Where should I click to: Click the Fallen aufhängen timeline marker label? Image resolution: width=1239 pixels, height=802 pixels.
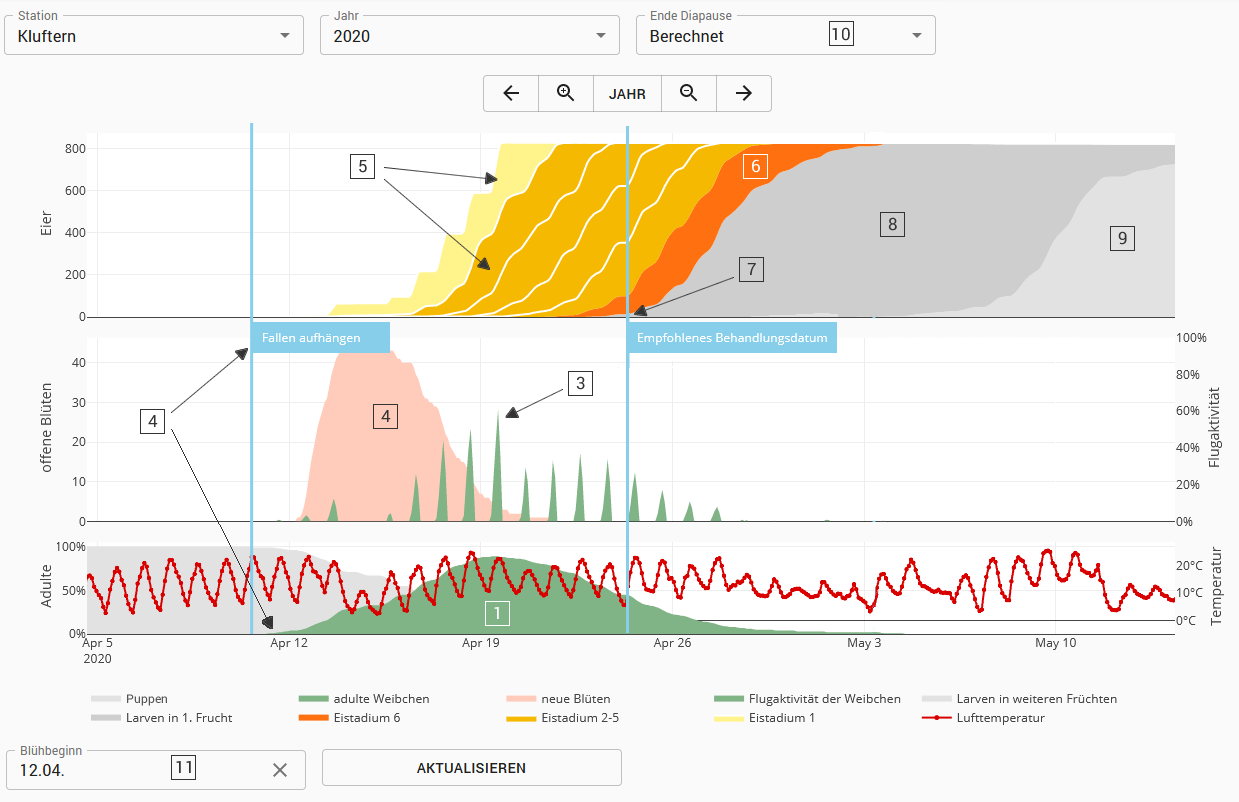320,338
